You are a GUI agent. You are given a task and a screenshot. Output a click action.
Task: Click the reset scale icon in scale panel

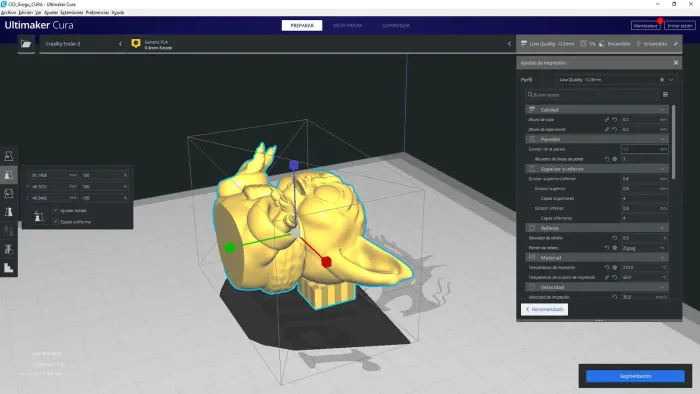tap(39, 216)
